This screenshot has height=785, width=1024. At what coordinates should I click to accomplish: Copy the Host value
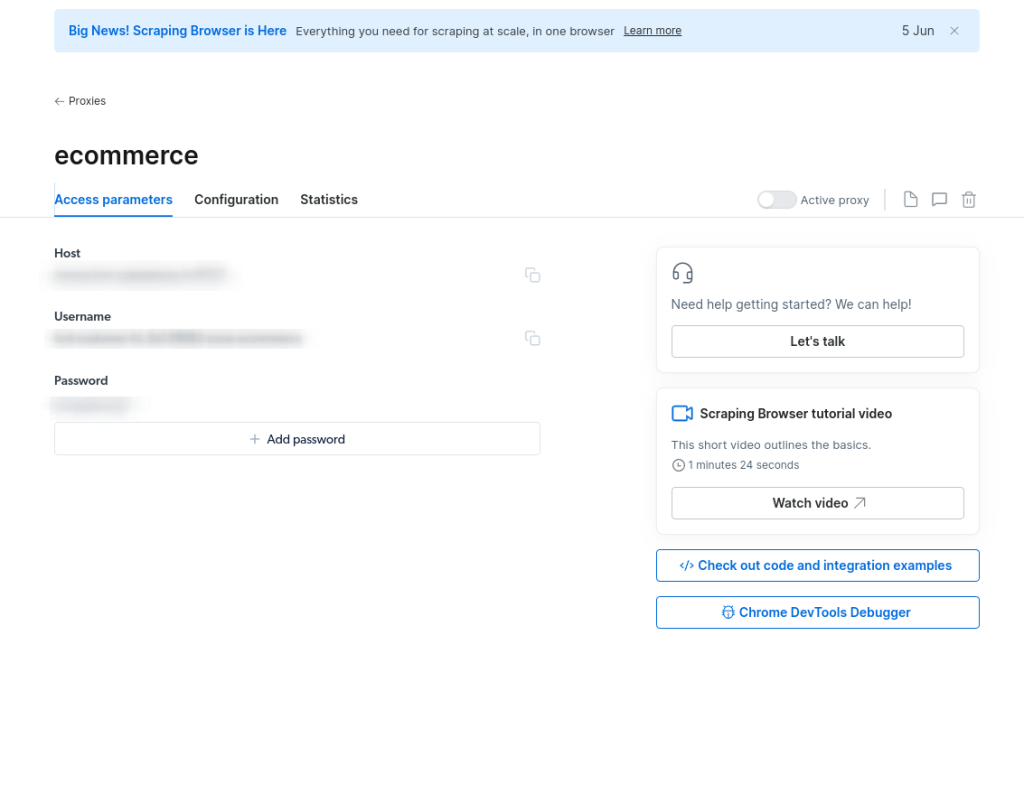[532, 275]
